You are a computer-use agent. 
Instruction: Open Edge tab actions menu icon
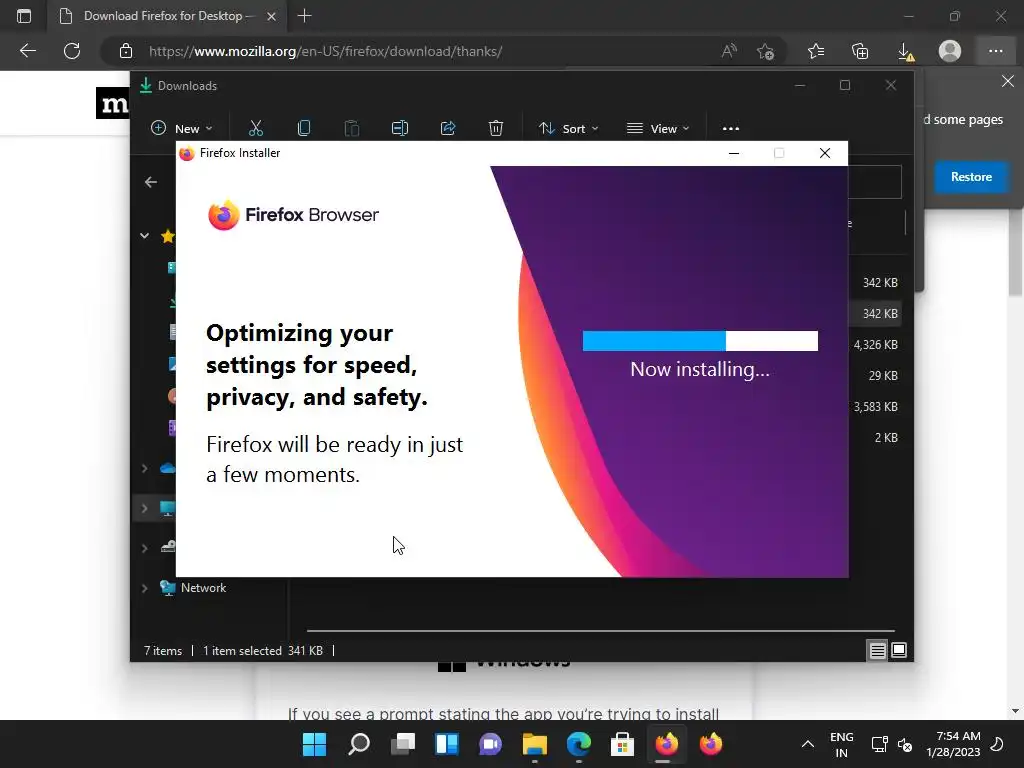[24, 16]
